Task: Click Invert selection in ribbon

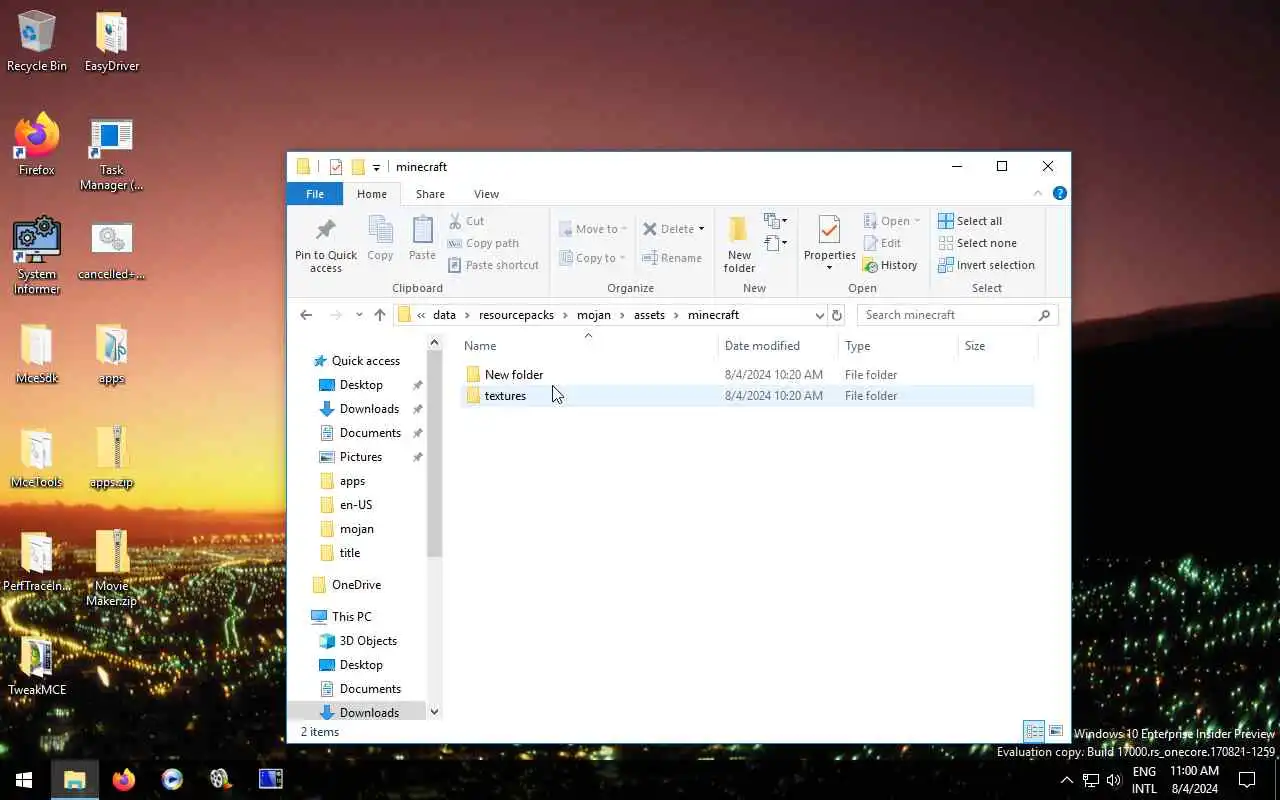Action: point(986,265)
